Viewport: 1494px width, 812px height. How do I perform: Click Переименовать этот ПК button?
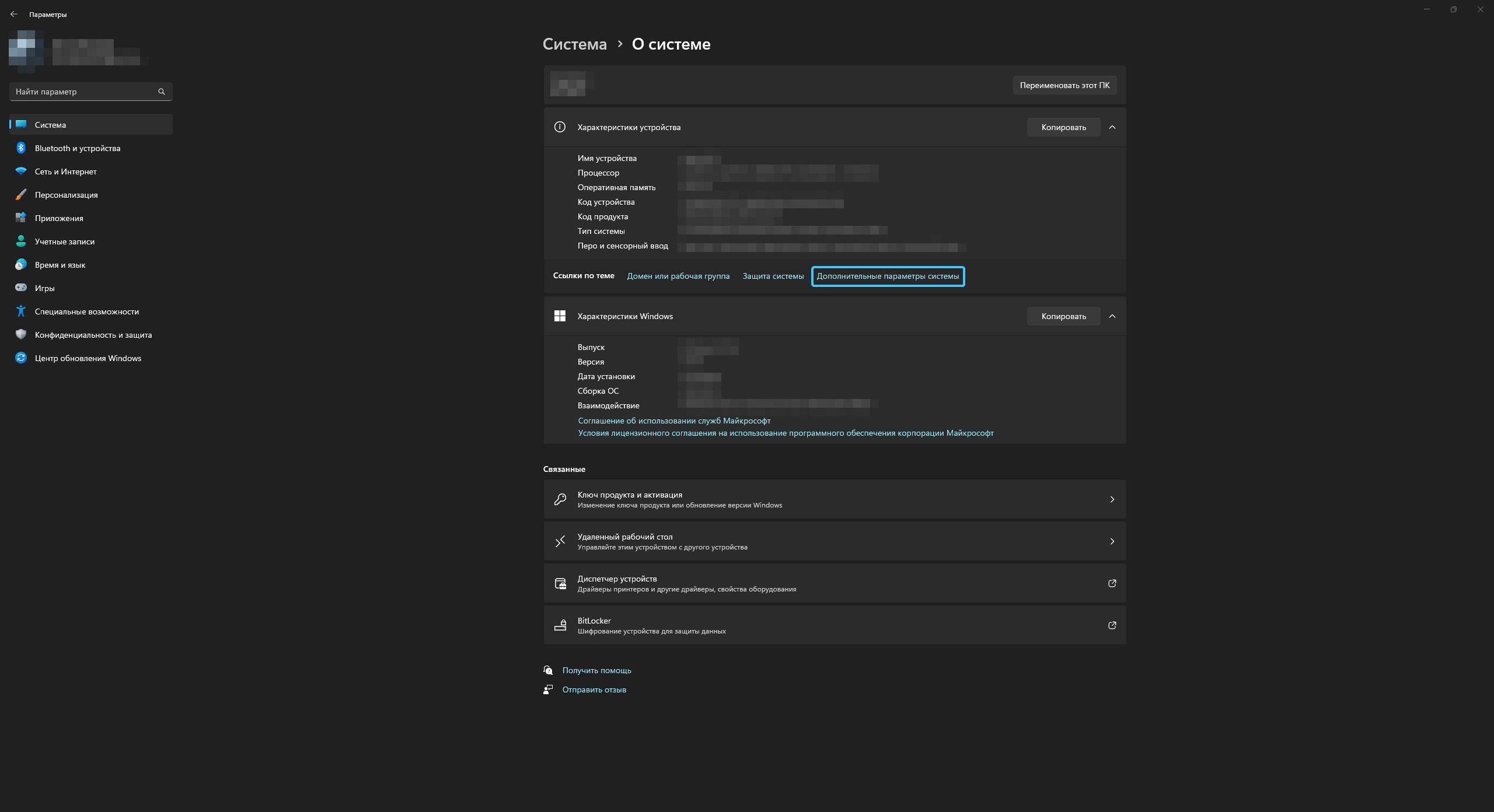point(1064,85)
